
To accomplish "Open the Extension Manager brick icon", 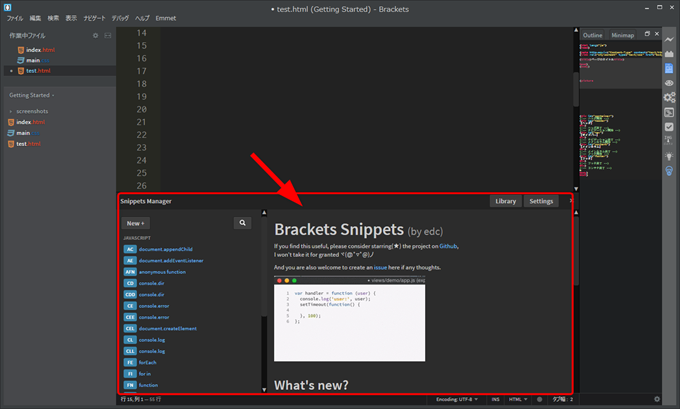I will coord(669,54).
